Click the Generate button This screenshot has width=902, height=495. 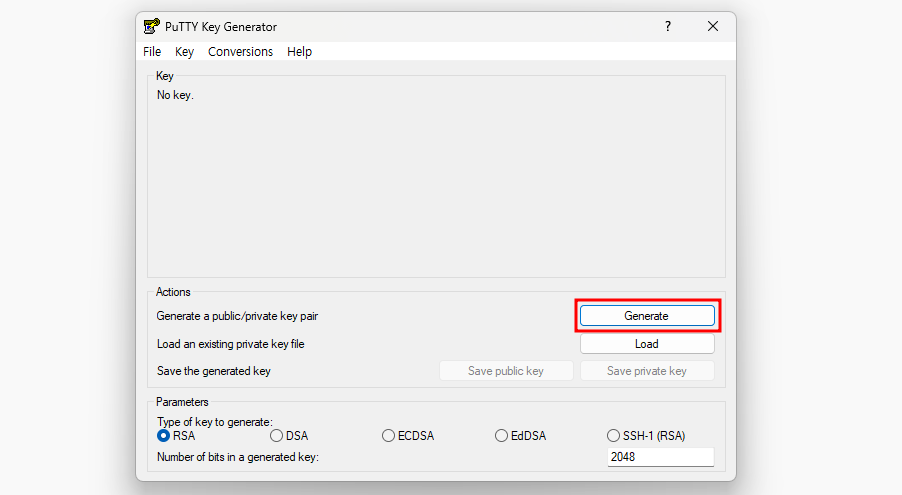(x=647, y=315)
